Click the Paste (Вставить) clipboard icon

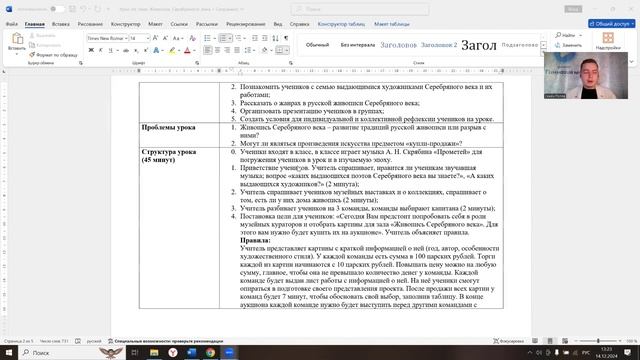[x=17, y=39]
